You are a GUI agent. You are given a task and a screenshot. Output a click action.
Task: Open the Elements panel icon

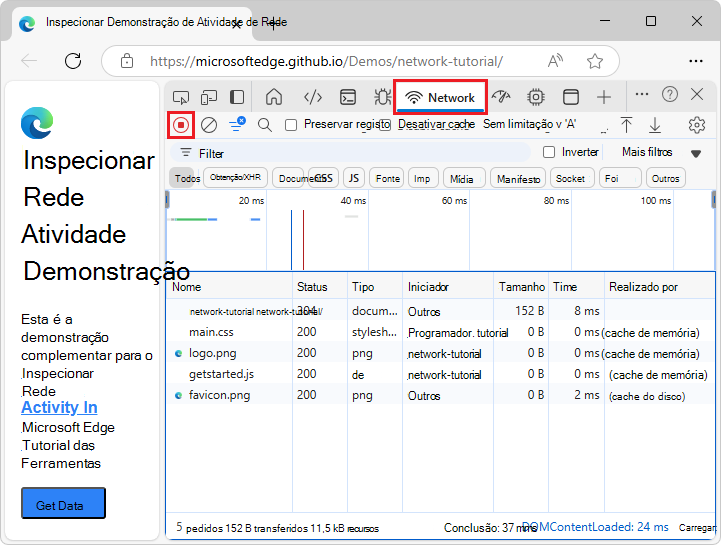tap(313, 97)
